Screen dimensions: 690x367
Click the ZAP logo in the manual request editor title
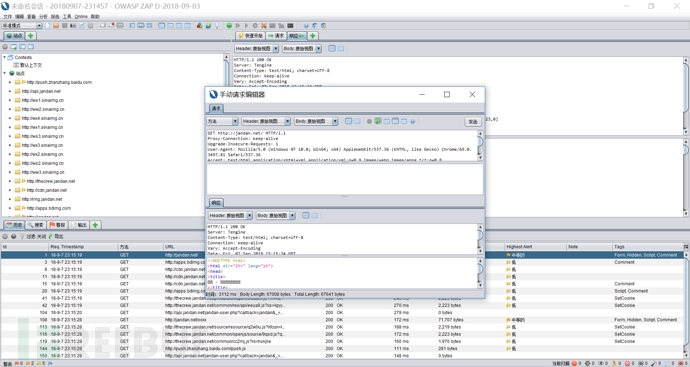[213, 94]
